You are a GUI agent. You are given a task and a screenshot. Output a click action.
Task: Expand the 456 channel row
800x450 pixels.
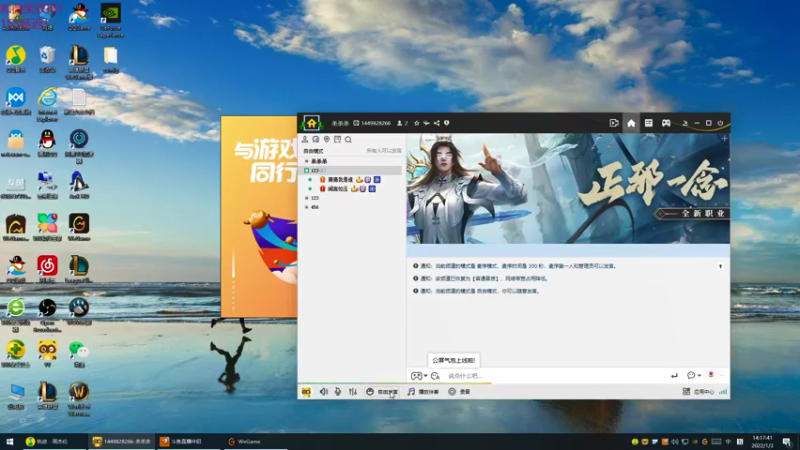click(307, 207)
